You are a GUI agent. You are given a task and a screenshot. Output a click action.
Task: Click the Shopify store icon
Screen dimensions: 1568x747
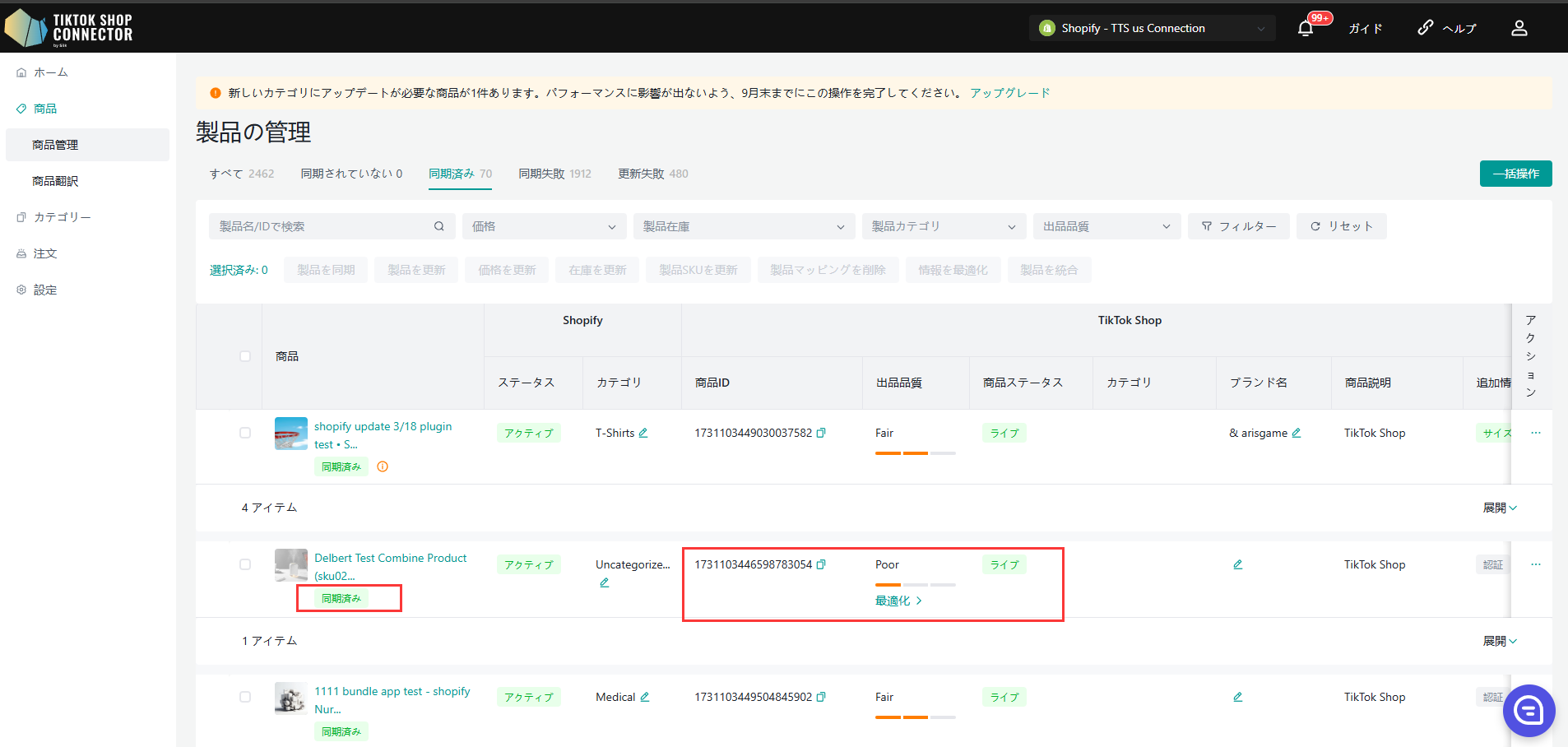pyautogui.click(x=1046, y=28)
